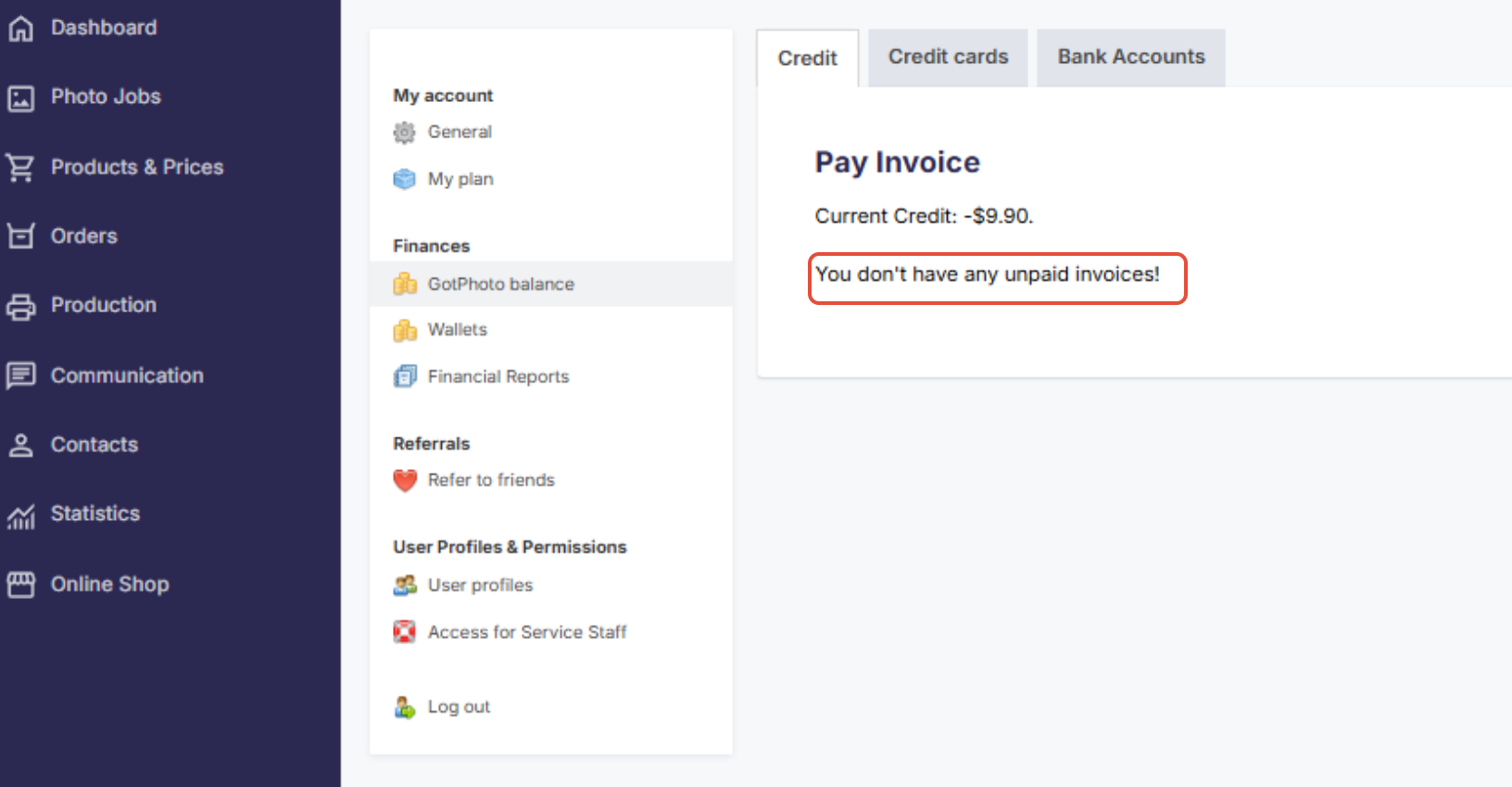Viewport: 1512px width, 787px height.
Task: Click the My plan blue box icon
Action: (404, 179)
